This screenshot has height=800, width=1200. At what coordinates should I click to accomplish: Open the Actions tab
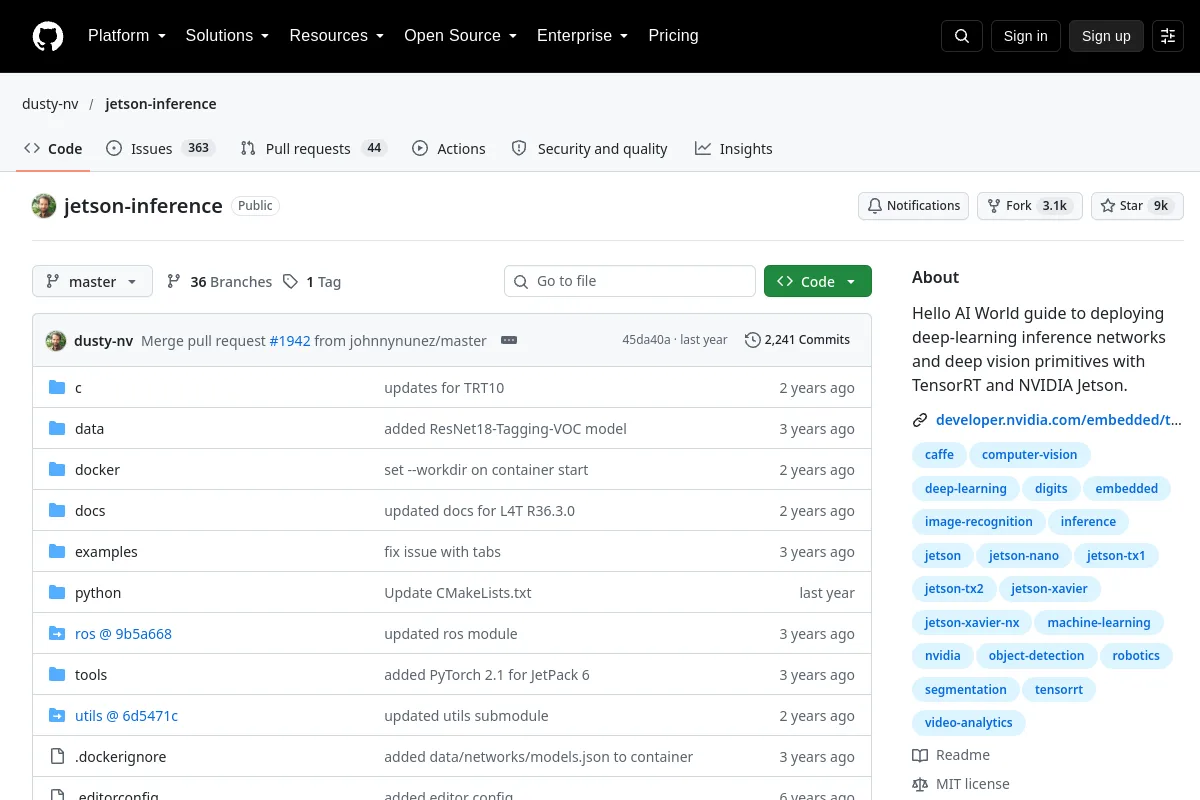click(449, 149)
